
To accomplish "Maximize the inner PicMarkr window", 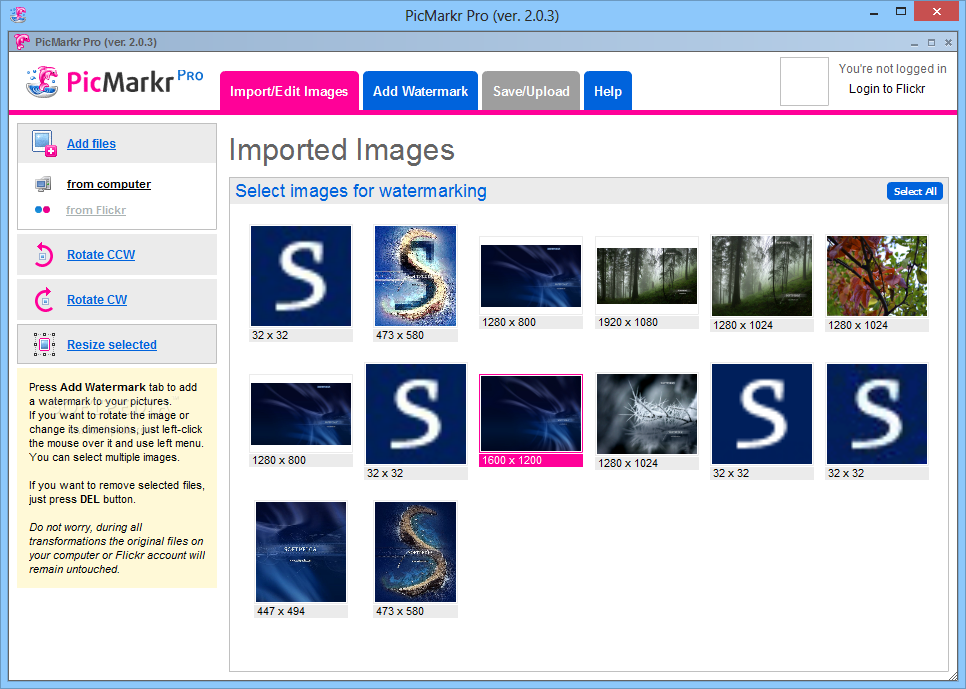I will (932, 43).
